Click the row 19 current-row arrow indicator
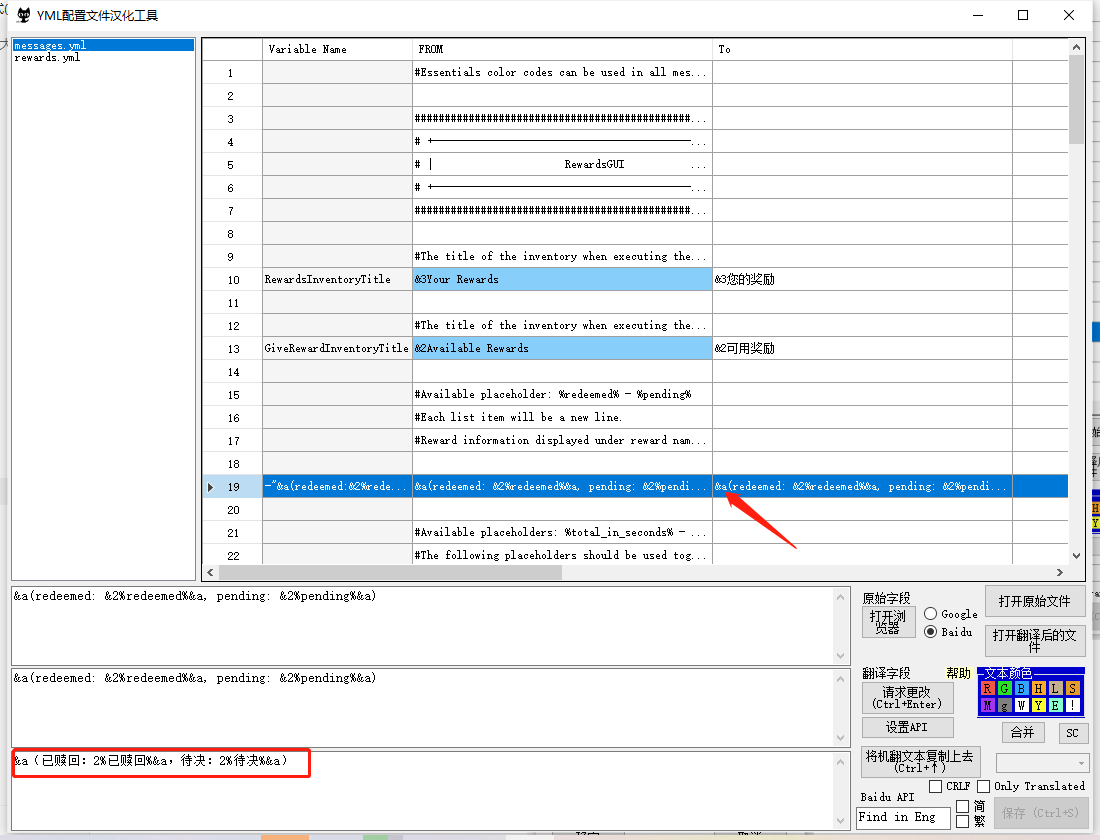 (210, 487)
